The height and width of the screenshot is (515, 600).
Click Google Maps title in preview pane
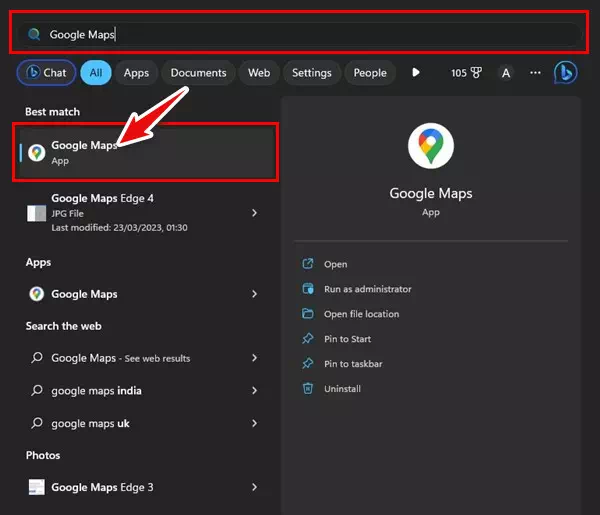tap(431, 194)
